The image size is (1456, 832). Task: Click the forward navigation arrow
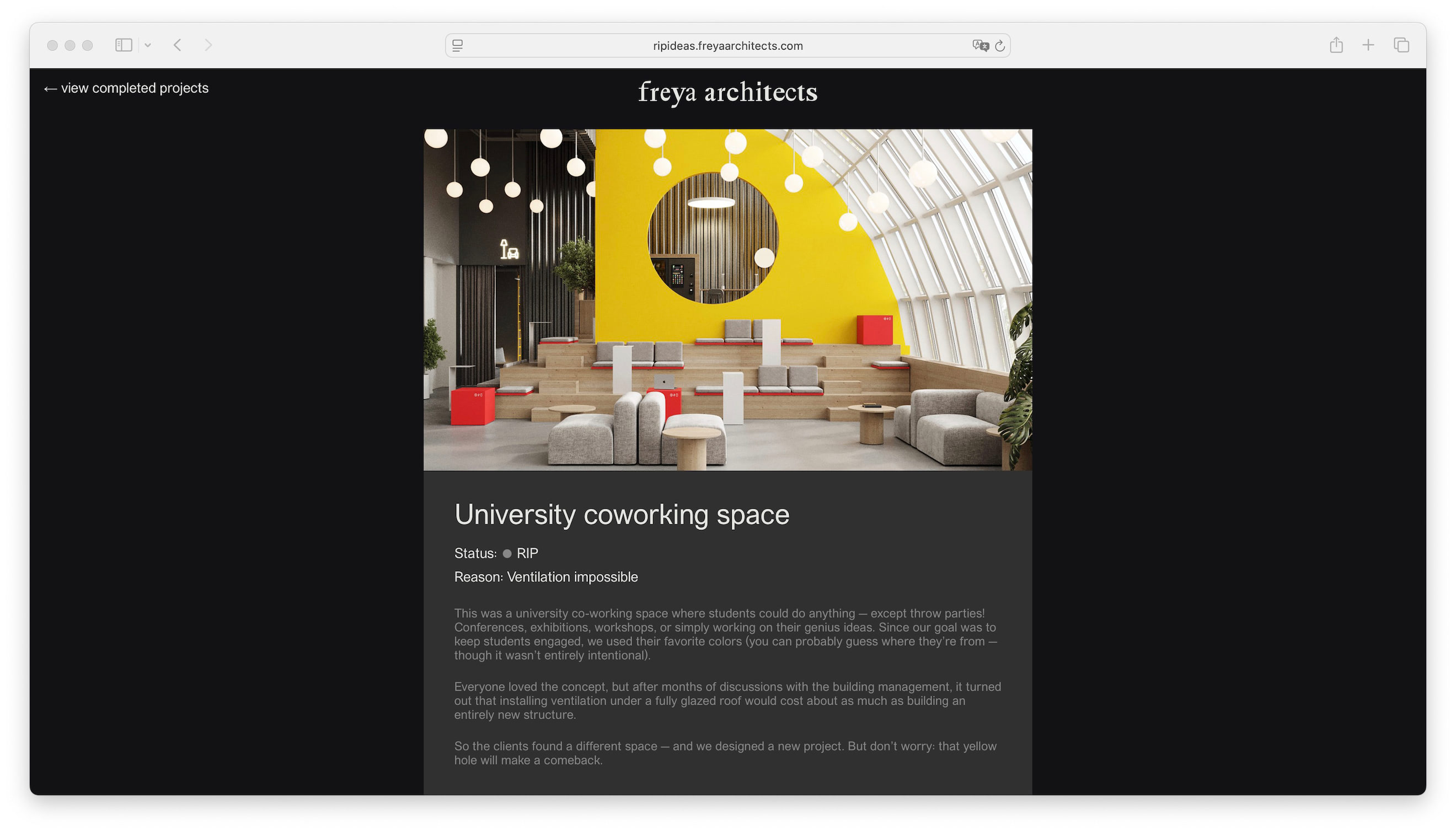point(208,45)
